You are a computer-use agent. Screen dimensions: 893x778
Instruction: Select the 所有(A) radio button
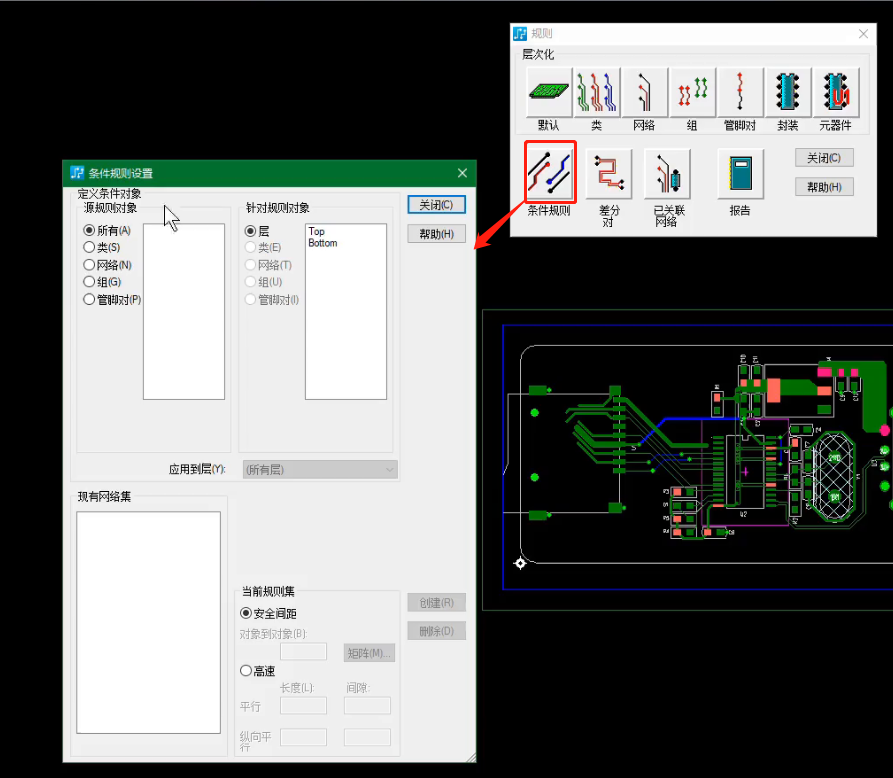pyautogui.click(x=89, y=230)
